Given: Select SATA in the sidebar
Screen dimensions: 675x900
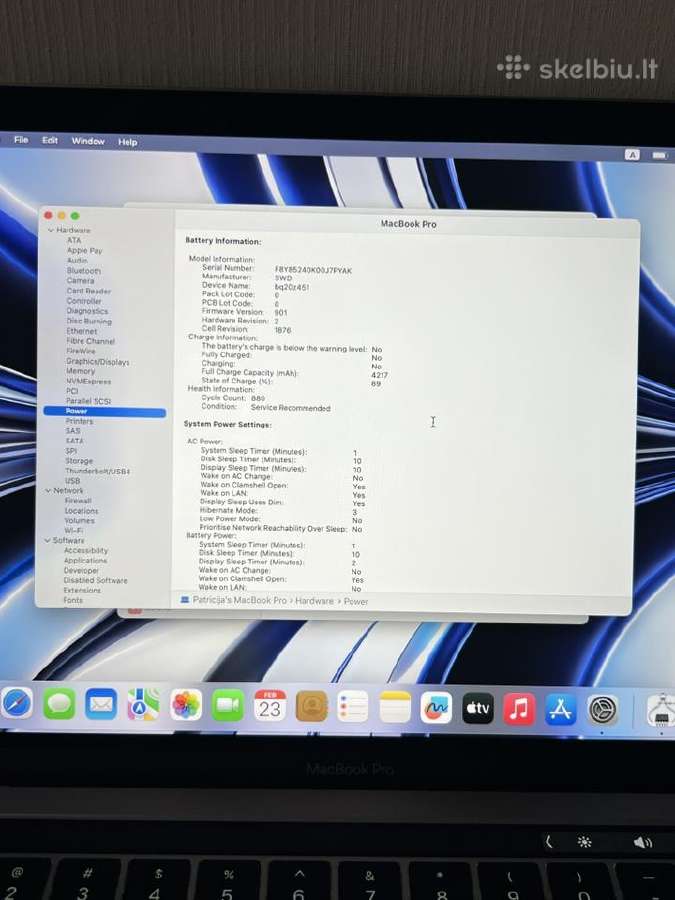Looking at the screenshot, I should 74,441.
